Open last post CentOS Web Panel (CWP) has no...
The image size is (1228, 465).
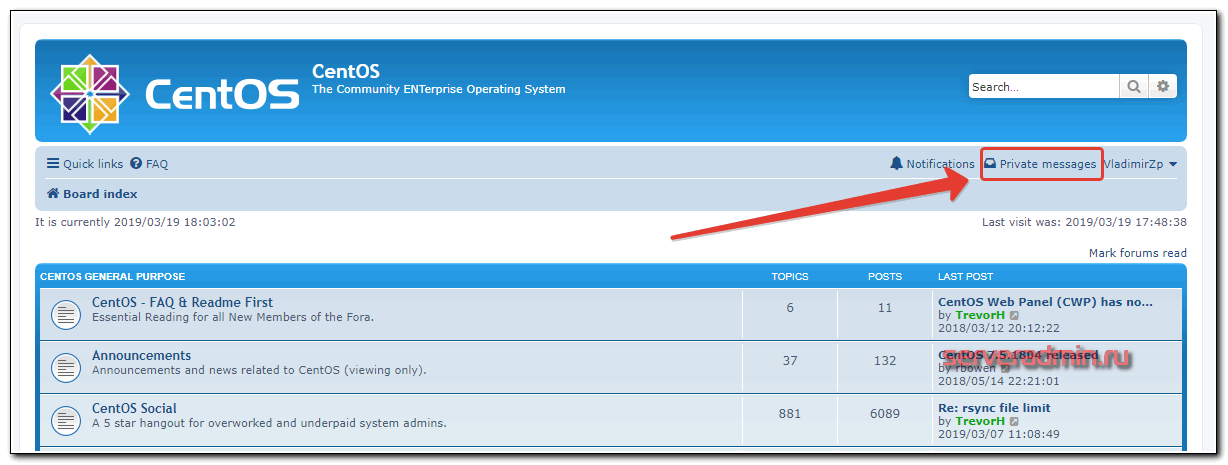[x=1045, y=301]
